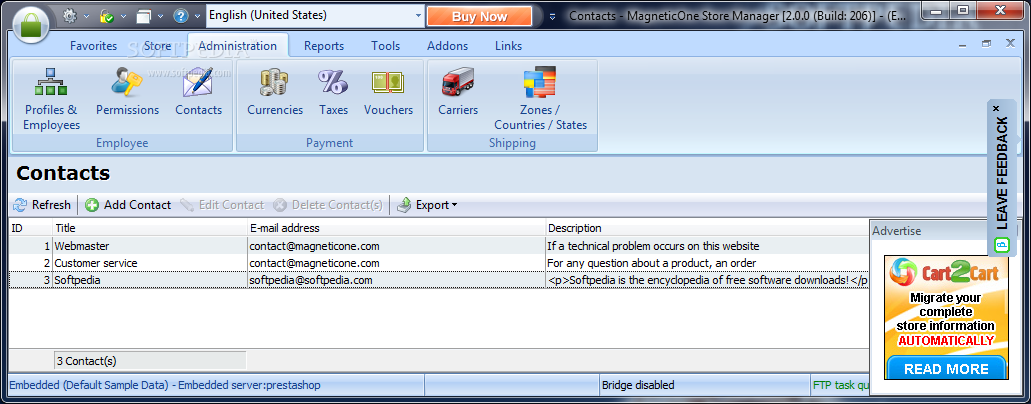Viewport: 1031px width, 404px height.
Task: Open the window layout icon in title bar
Action: [144, 15]
